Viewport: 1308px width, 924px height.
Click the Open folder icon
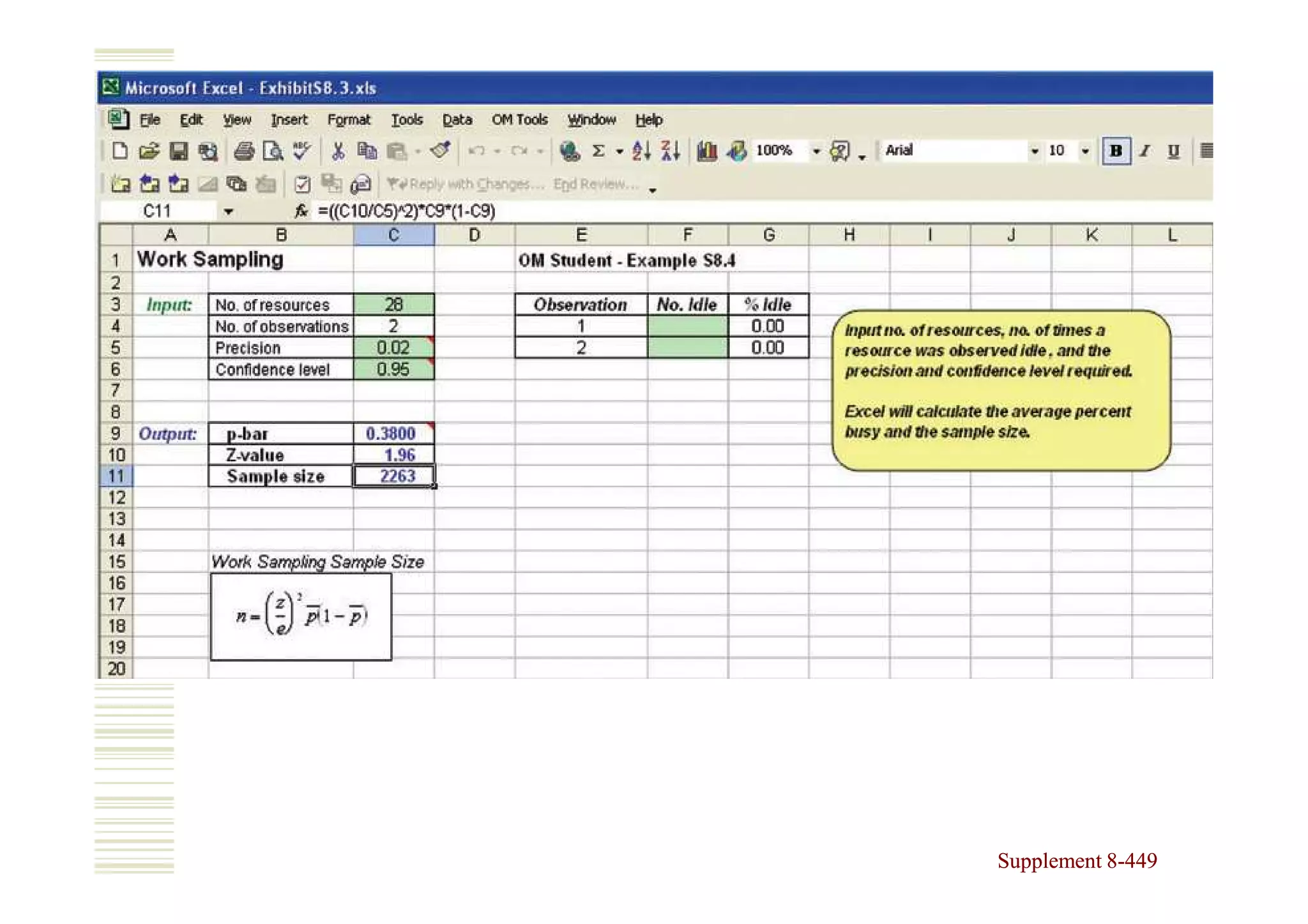[x=149, y=151]
